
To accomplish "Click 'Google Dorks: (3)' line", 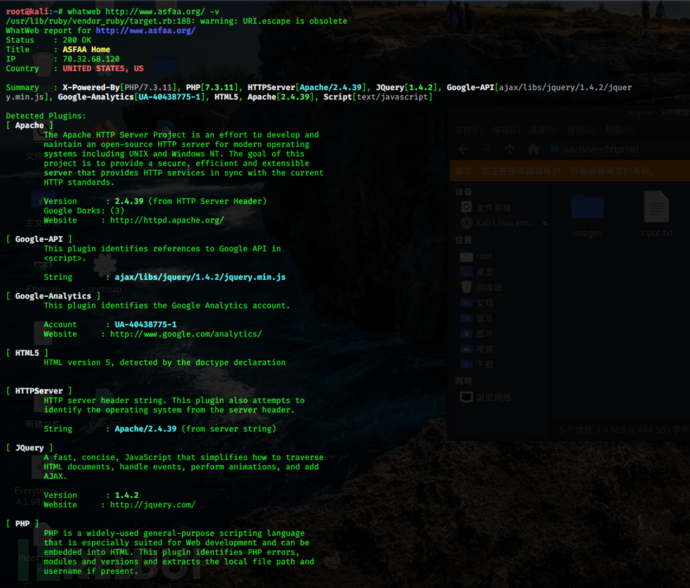I will pos(84,211).
